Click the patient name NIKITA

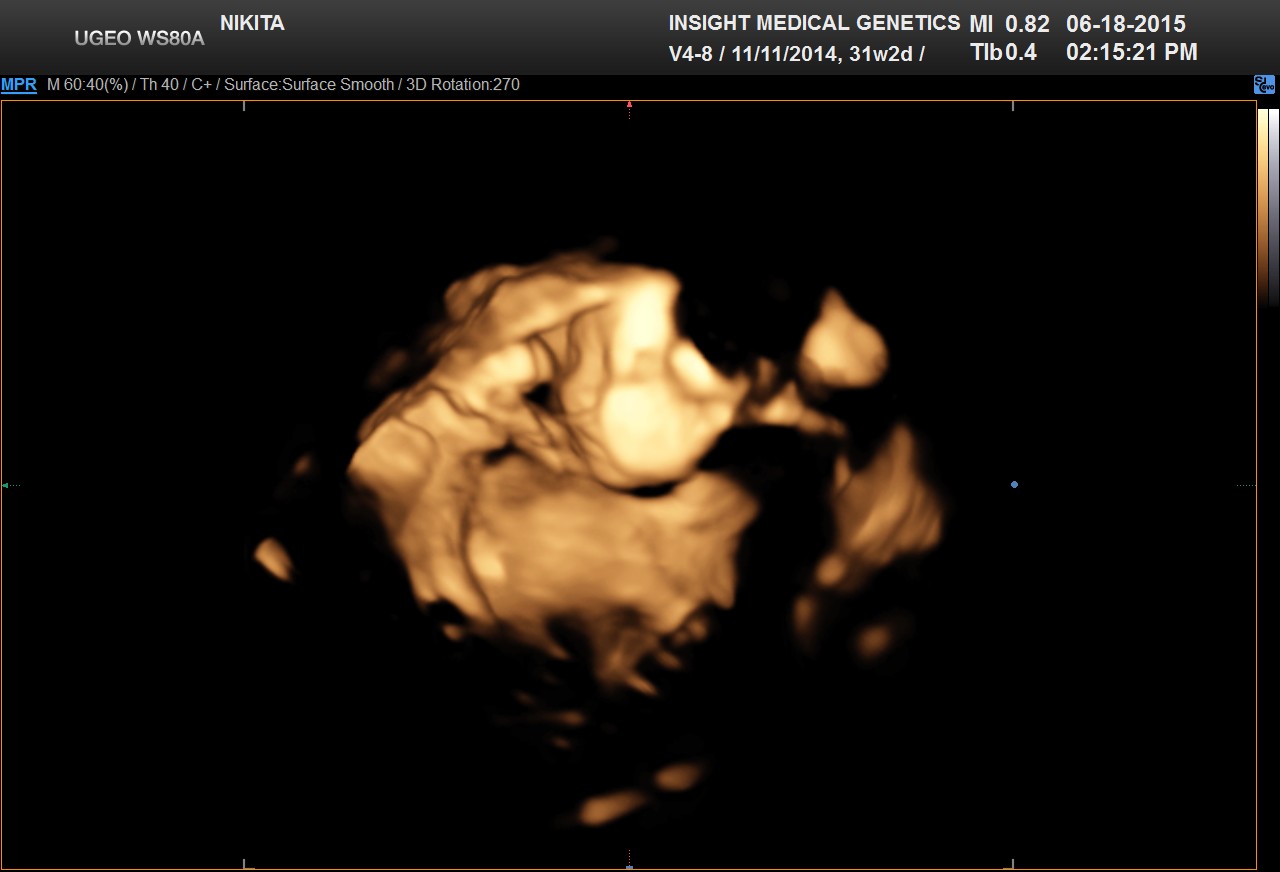coord(252,24)
